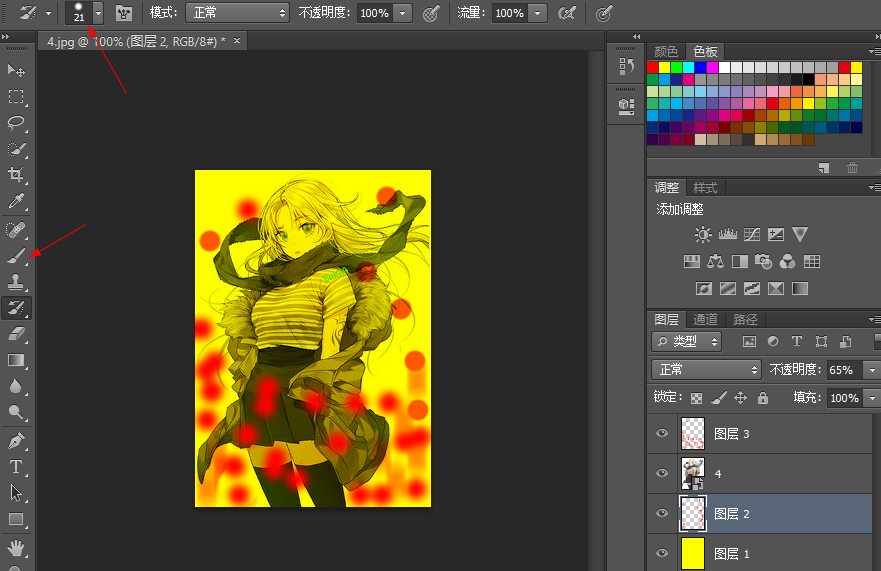The height and width of the screenshot is (571, 881).
Task: Open layer blend mode 正常 dropdown
Action: pos(706,370)
